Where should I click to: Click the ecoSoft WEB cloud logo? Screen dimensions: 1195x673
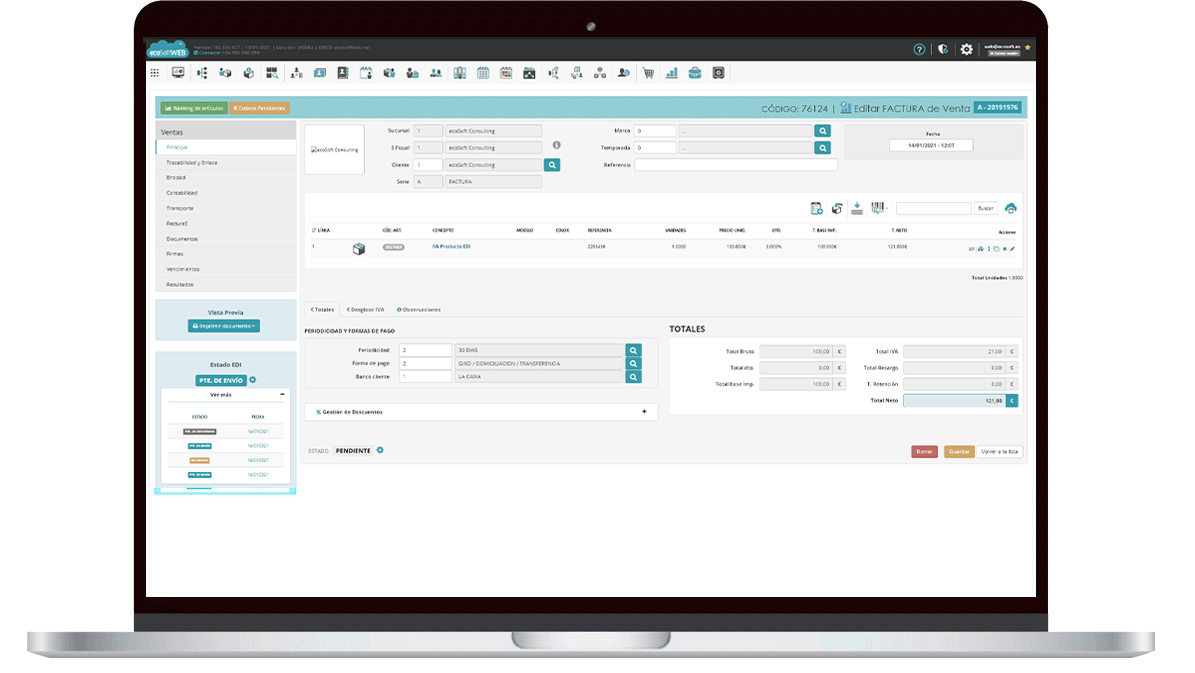167,50
